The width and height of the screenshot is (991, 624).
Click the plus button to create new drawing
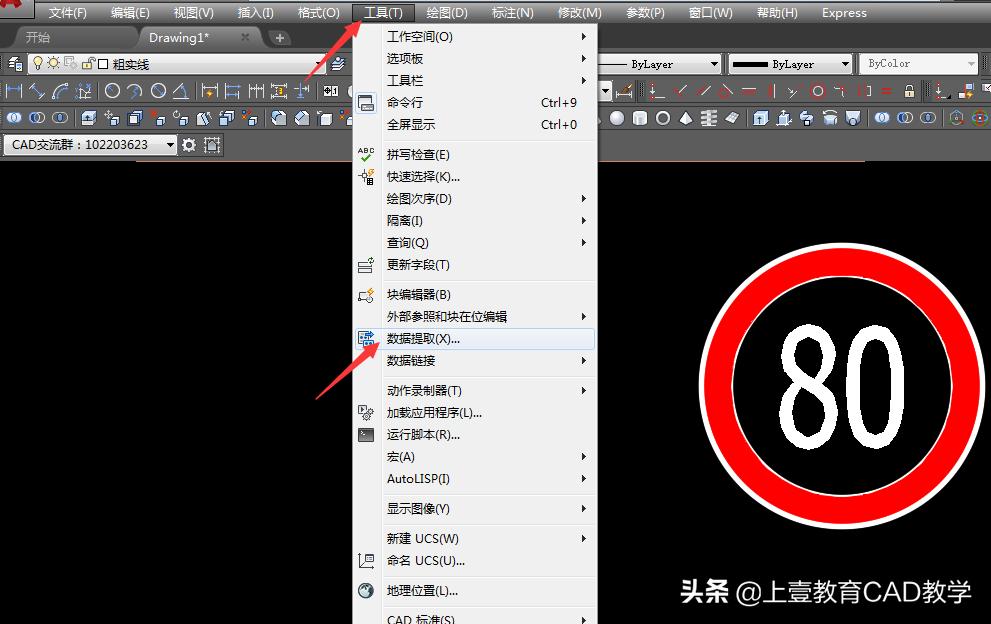click(x=280, y=37)
